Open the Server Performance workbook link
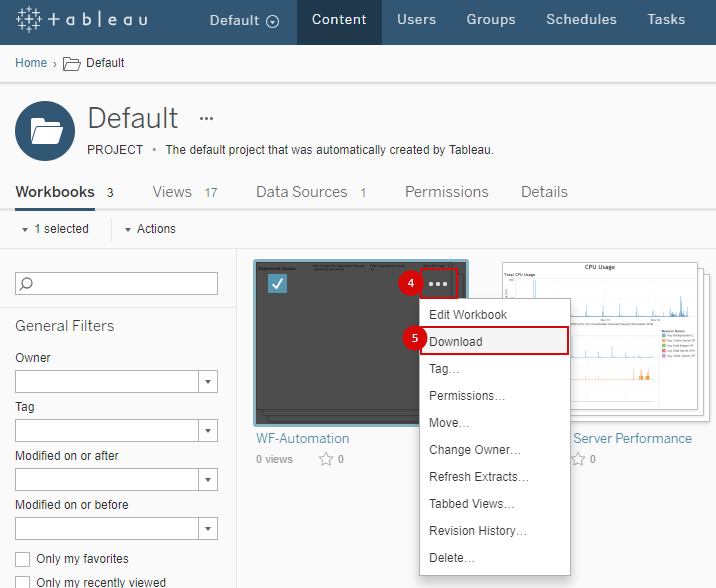716x588 pixels. pos(632,438)
